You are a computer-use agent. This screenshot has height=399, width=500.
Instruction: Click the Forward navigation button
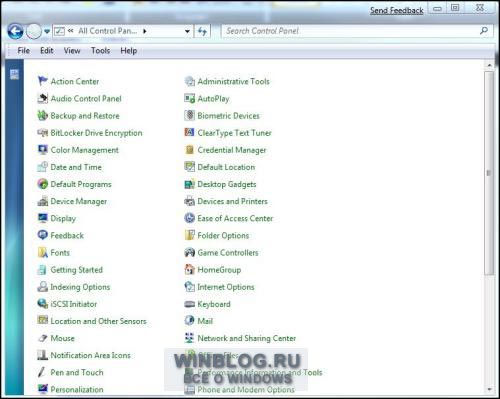pyautogui.click(x=34, y=32)
